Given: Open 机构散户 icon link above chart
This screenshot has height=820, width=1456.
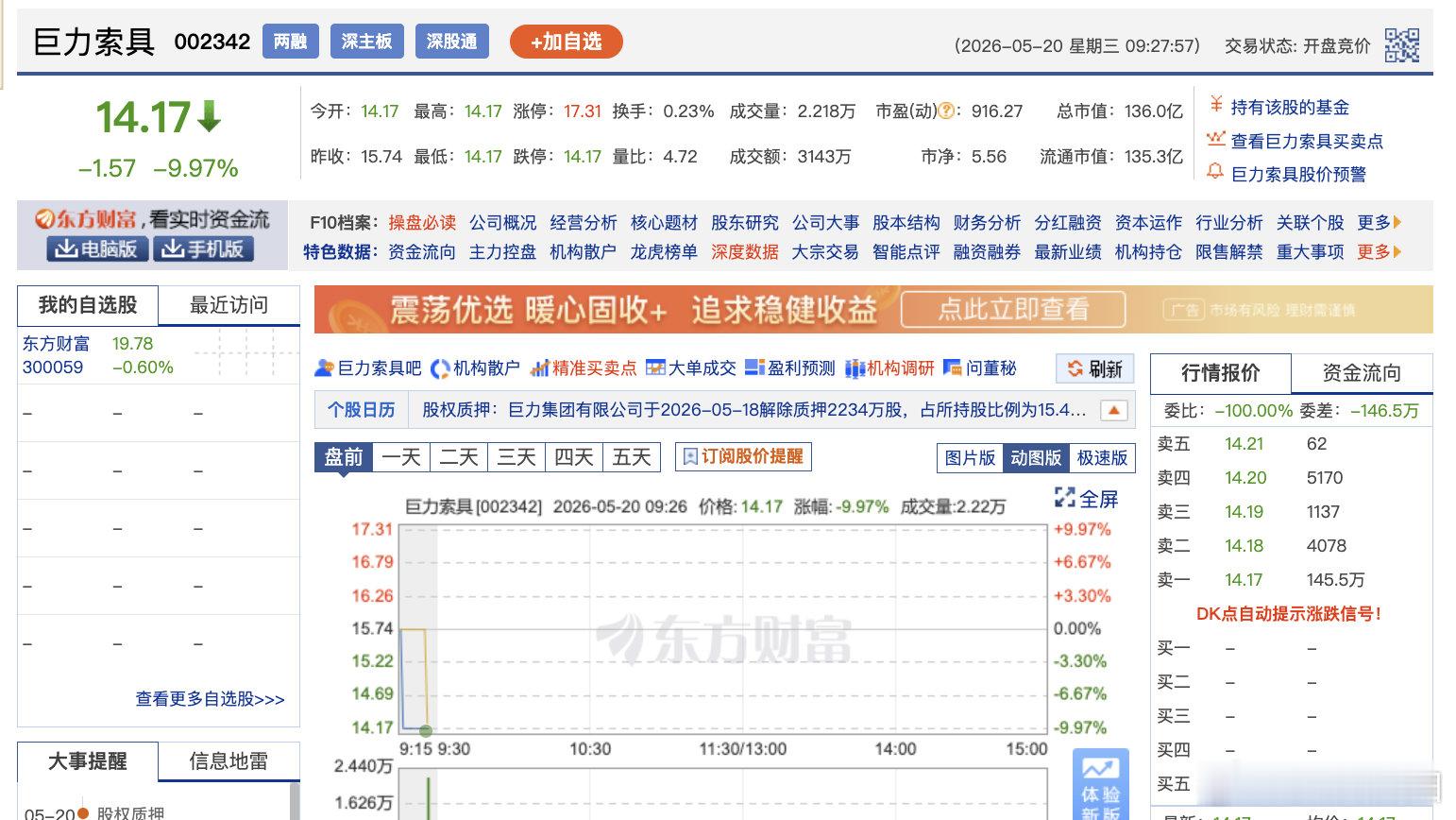Looking at the screenshot, I should pyautogui.click(x=475, y=368).
